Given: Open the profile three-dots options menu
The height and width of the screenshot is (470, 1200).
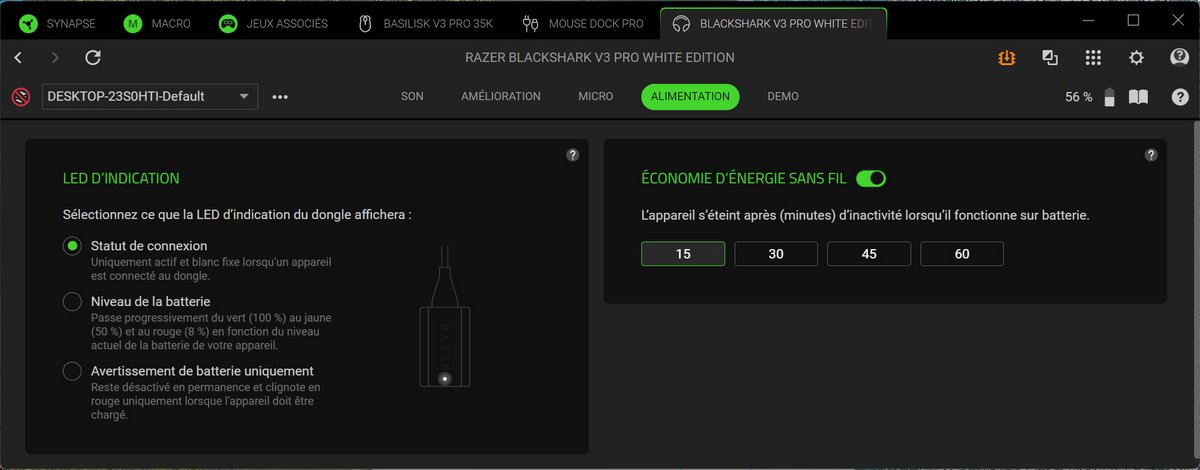Looking at the screenshot, I should click(280, 97).
